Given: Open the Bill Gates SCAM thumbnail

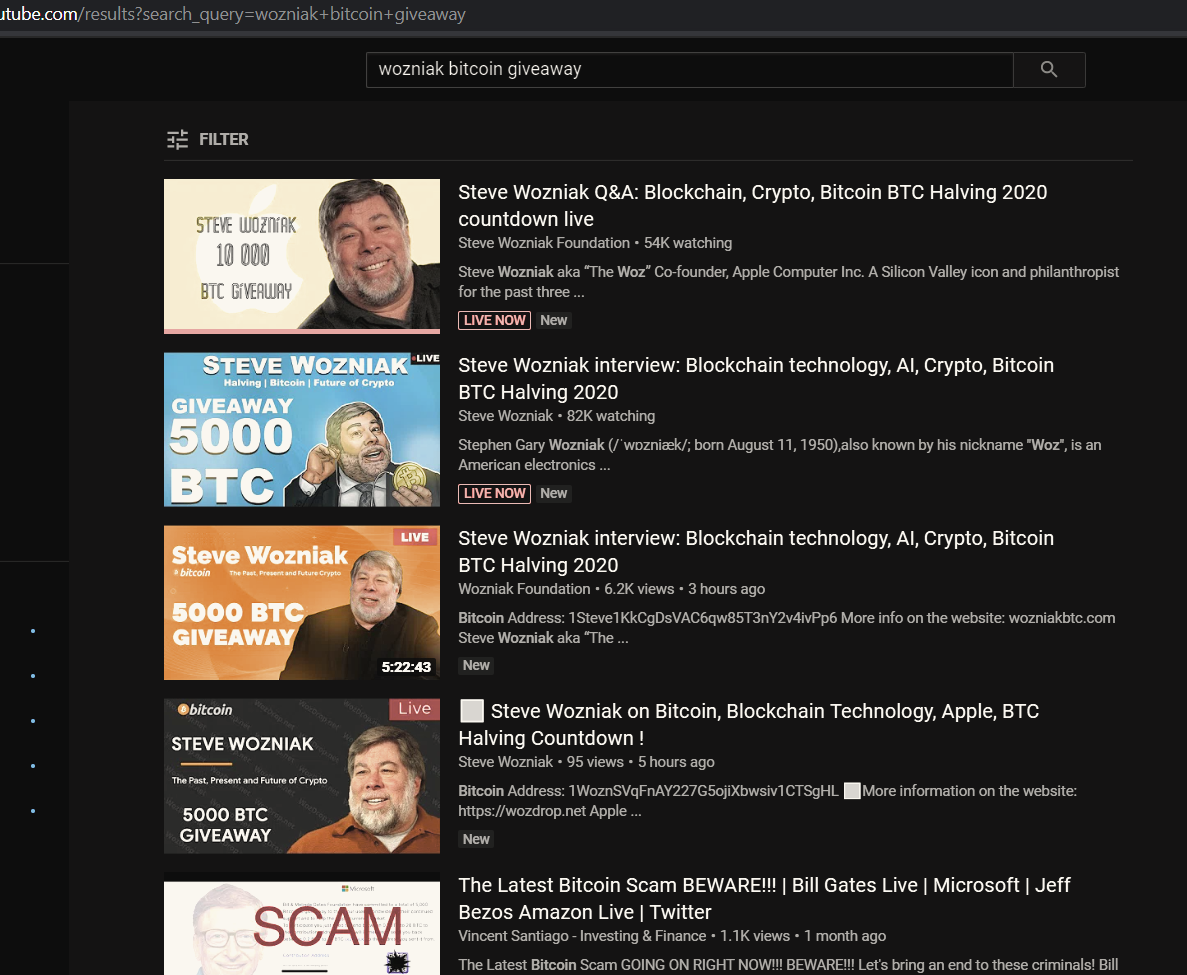Looking at the screenshot, I should click(x=301, y=924).
